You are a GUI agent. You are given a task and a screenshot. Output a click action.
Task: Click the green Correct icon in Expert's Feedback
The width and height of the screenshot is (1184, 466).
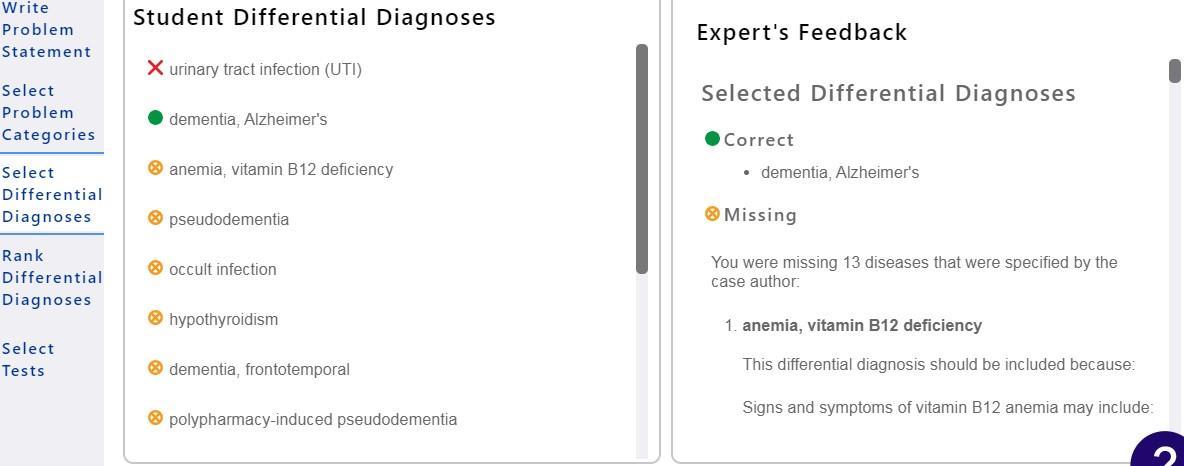point(712,139)
